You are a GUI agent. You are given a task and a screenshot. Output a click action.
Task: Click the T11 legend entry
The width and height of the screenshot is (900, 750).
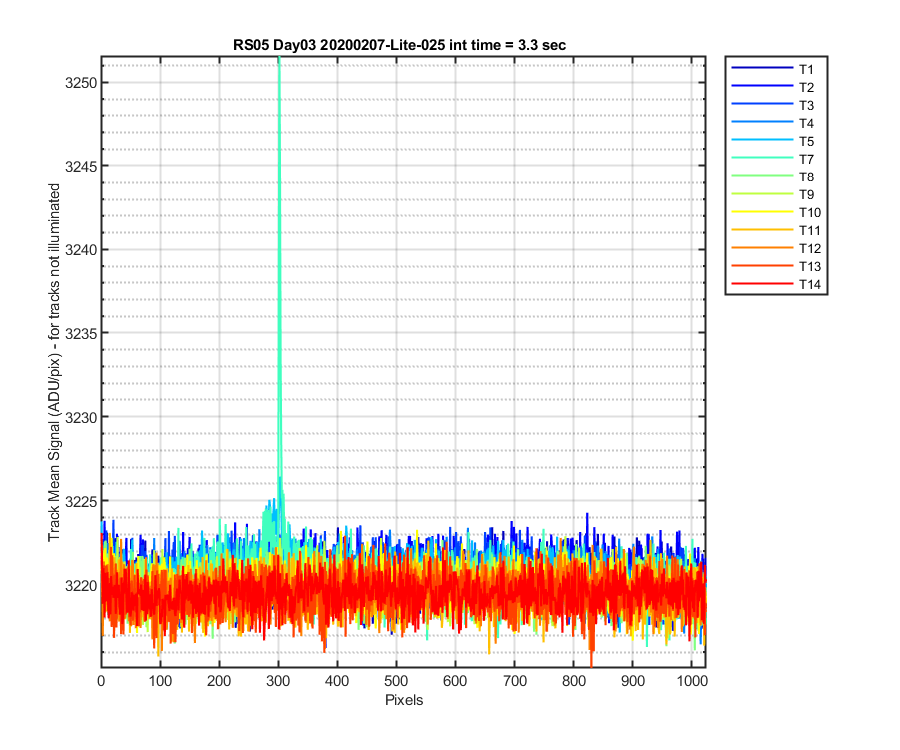click(x=776, y=230)
